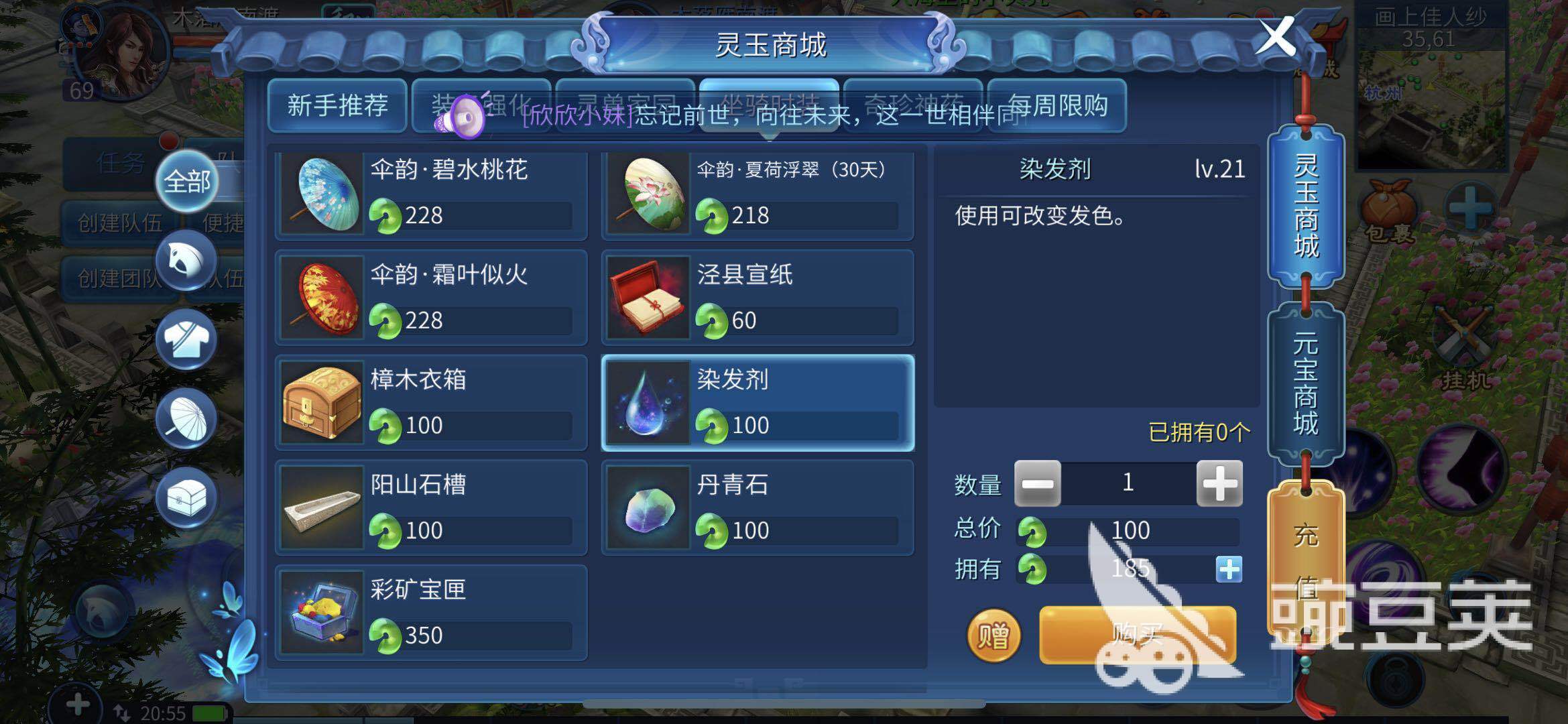Click the orange 购买 buy button
1568x724 pixels.
pyautogui.click(x=1138, y=635)
